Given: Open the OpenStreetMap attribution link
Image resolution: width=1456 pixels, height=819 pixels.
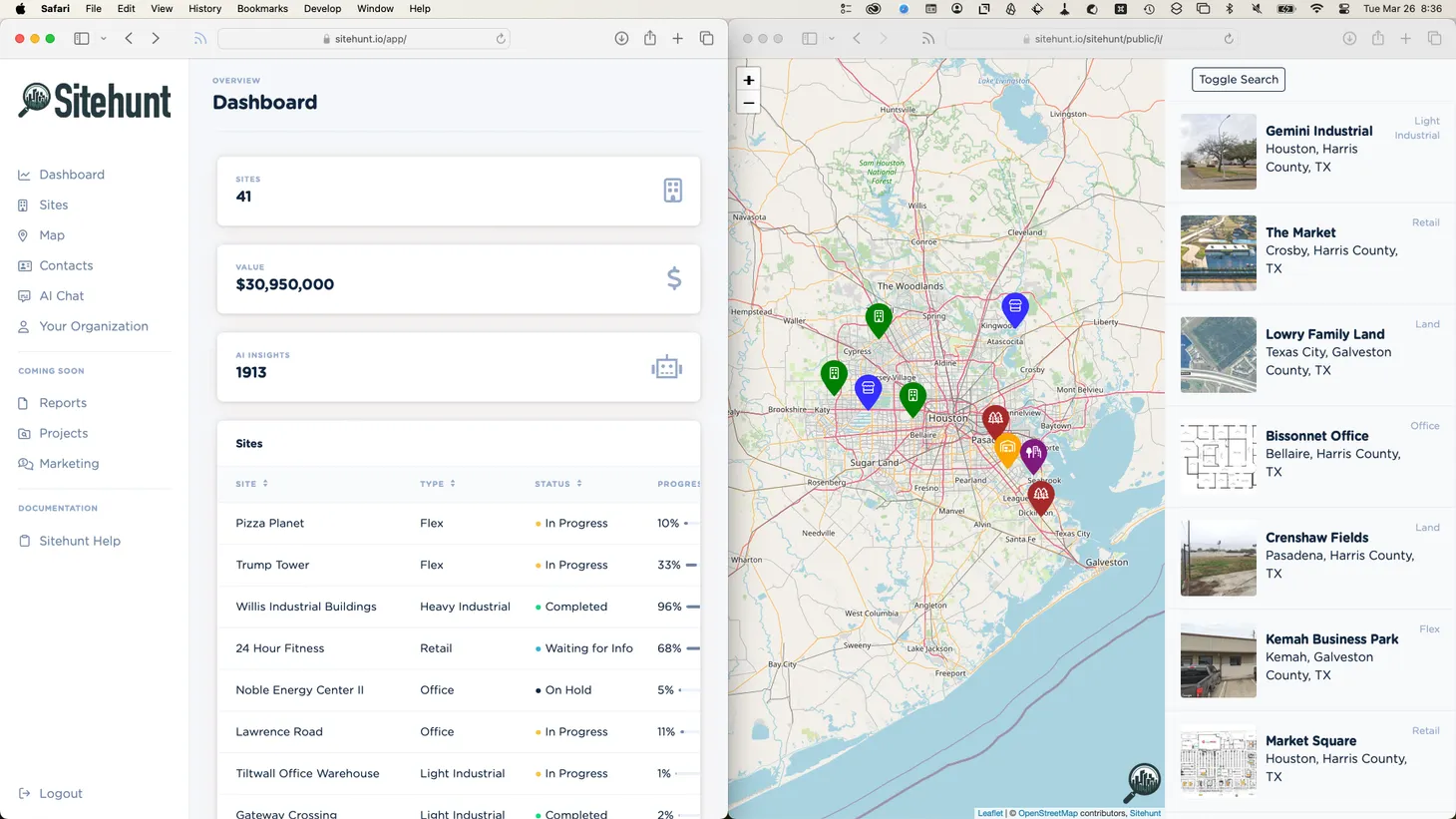Looking at the screenshot, I should (1047, 813).
